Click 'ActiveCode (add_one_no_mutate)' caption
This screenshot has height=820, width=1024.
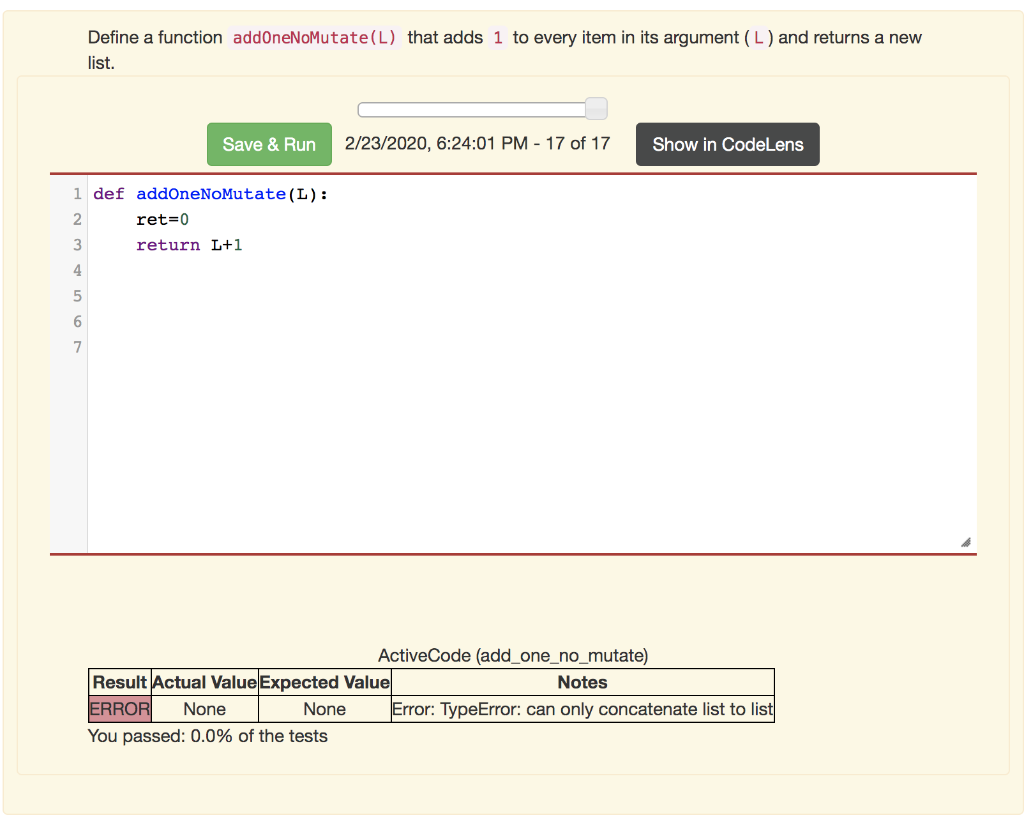pyautogui.click(x=513, y=655)
